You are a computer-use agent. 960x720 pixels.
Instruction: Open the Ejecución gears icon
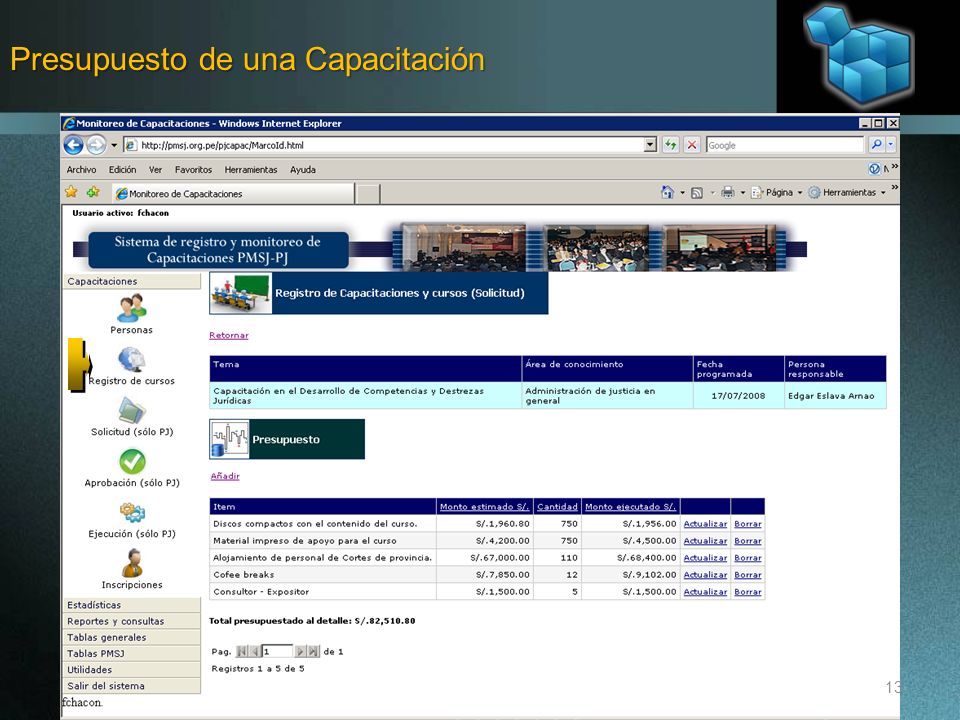click(x=132, y=512)
